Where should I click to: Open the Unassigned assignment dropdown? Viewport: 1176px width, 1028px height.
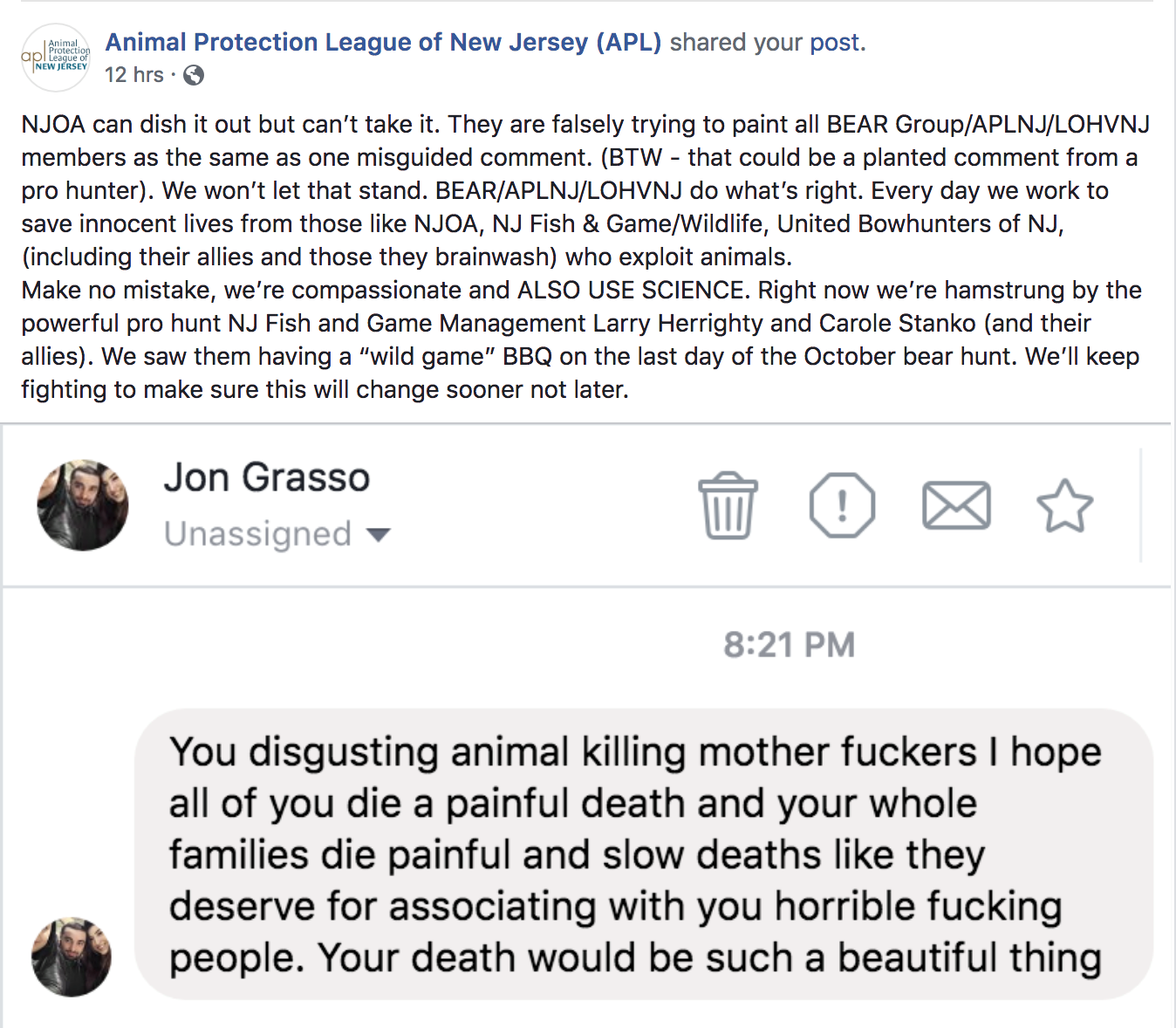click(258, 534)
